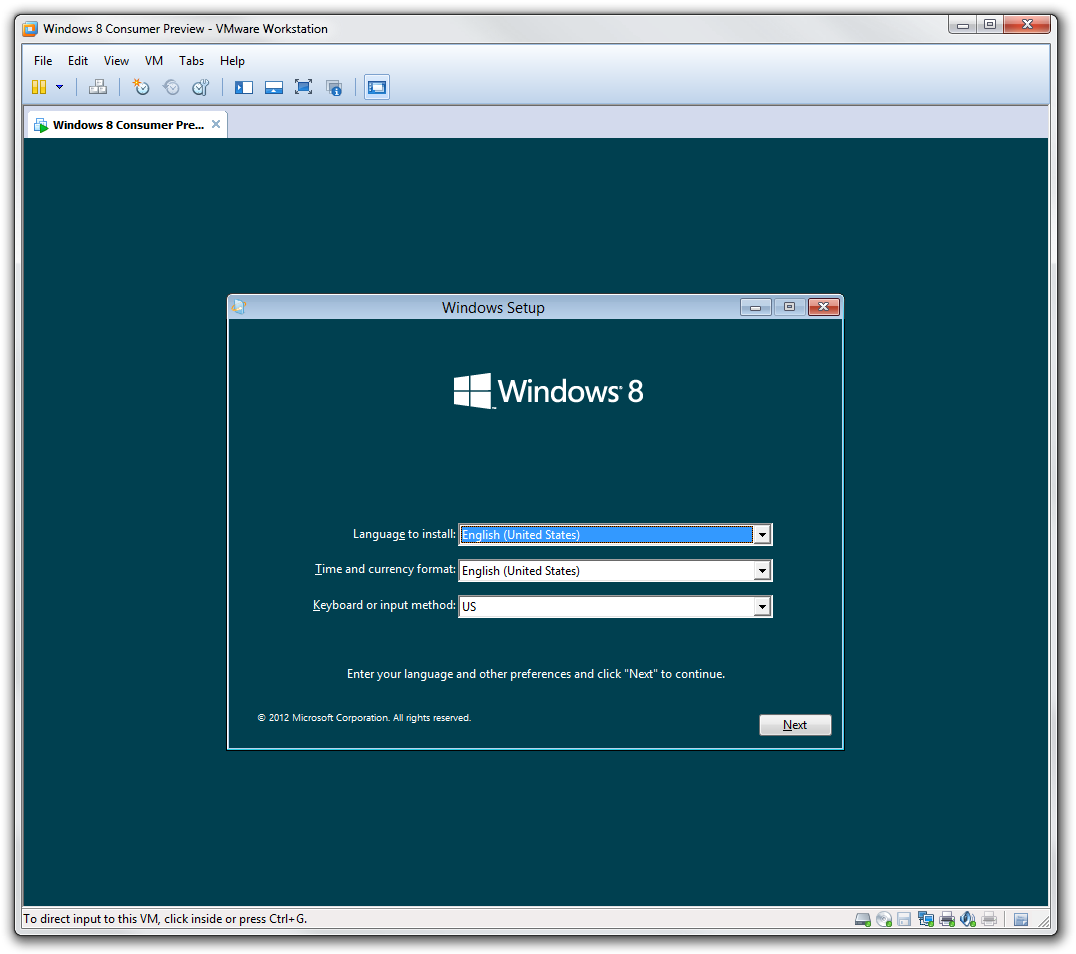The height and width of the screenshot is (954, 1076).
Task: Revert VM to snapshot icon
Action: click(x=171, y=87)
